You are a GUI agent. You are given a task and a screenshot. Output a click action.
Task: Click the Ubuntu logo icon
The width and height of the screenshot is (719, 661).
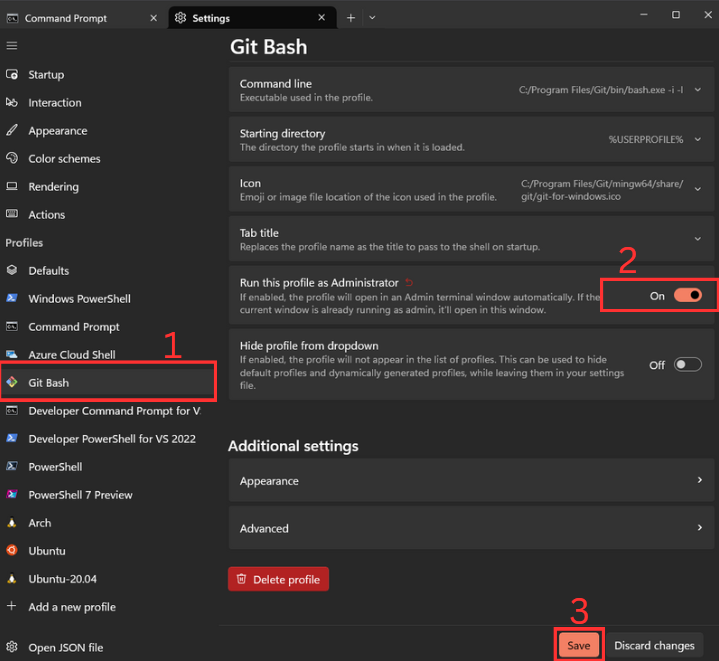point(12,550)
